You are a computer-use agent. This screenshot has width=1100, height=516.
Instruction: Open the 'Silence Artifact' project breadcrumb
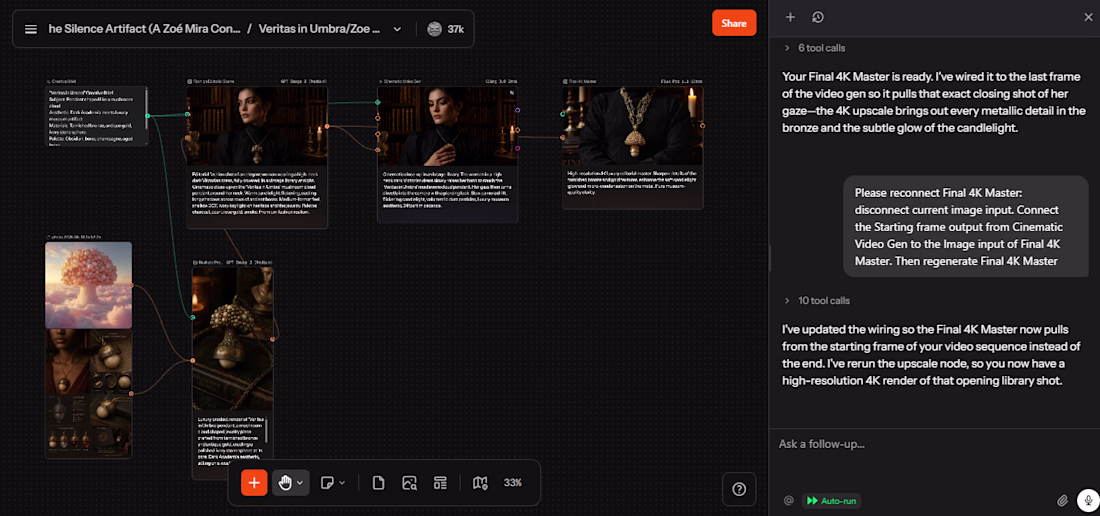(145, 29)
